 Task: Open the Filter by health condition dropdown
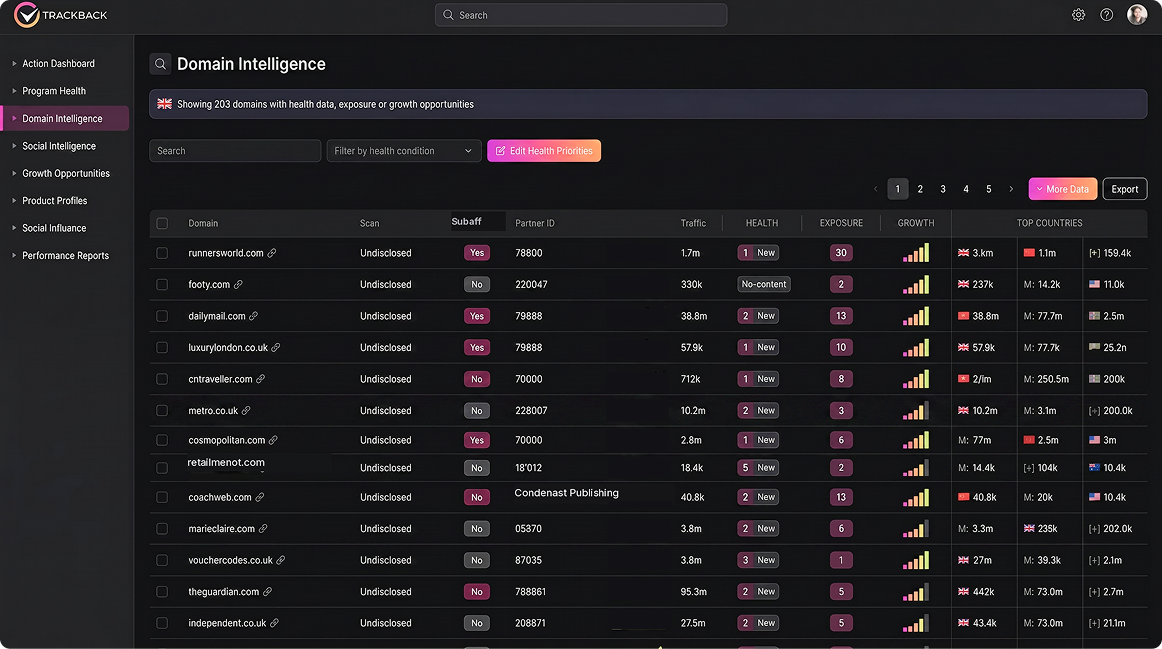point(404,150)
